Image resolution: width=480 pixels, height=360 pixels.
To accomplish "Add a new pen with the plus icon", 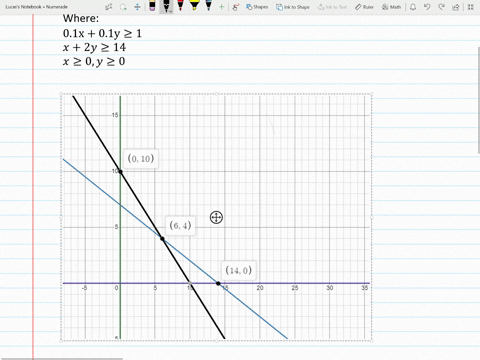I will (x=221, y=7).
